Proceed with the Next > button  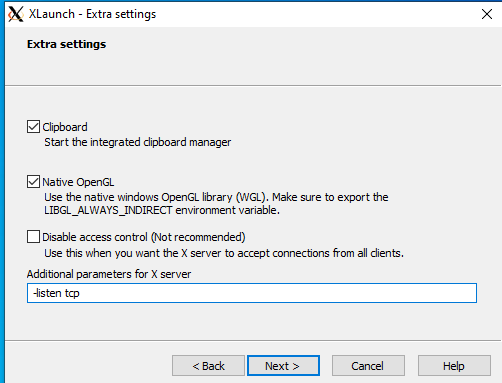tap(283, 366)
